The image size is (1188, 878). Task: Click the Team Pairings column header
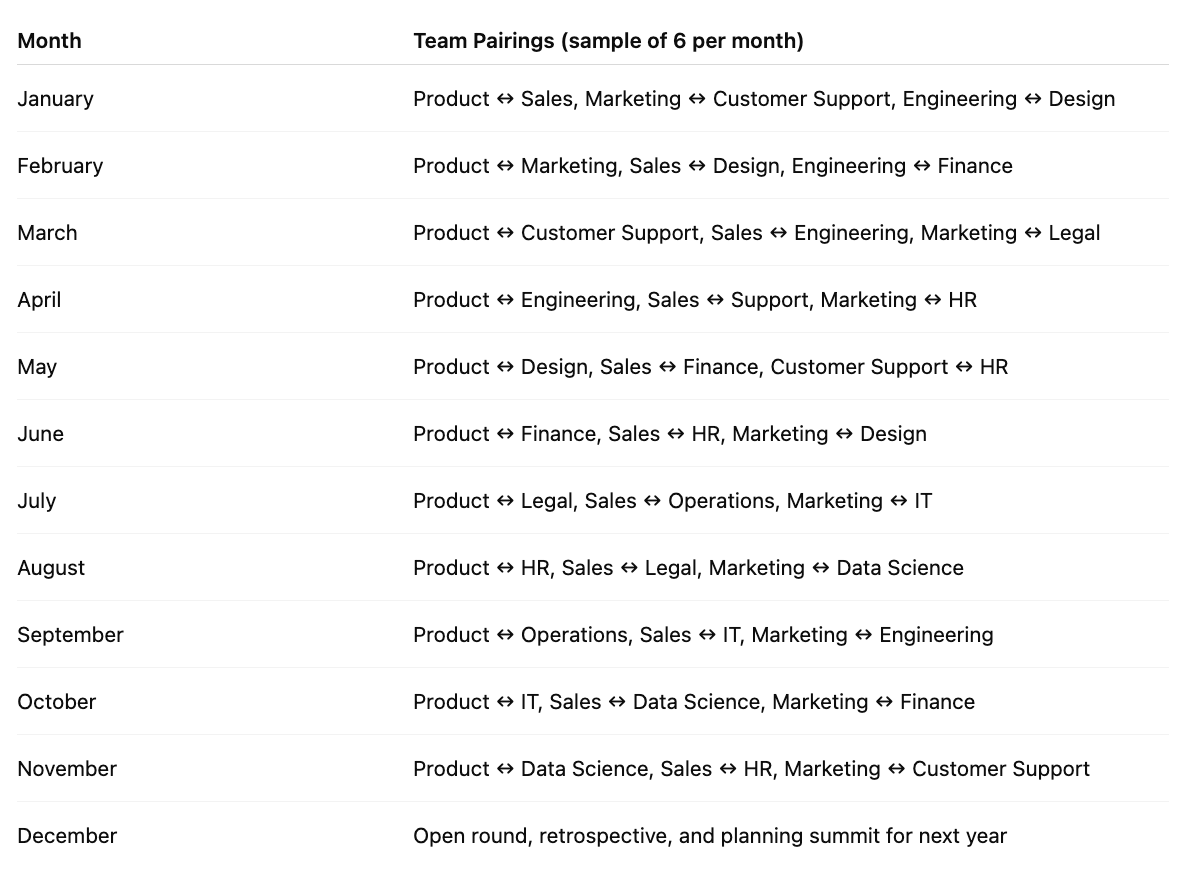(608, 41)
